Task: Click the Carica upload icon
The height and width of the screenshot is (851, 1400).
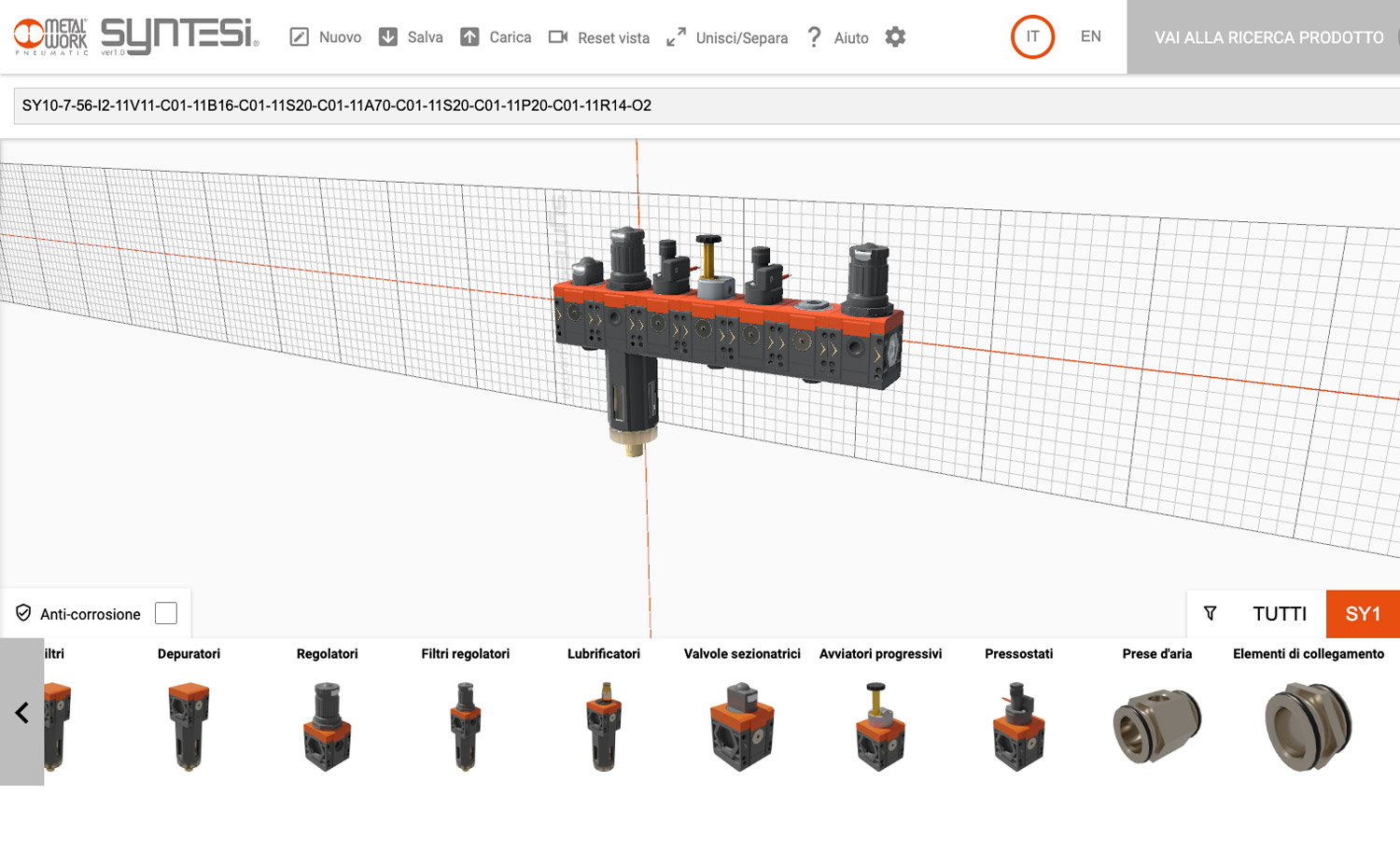Action: coord(469,36)
